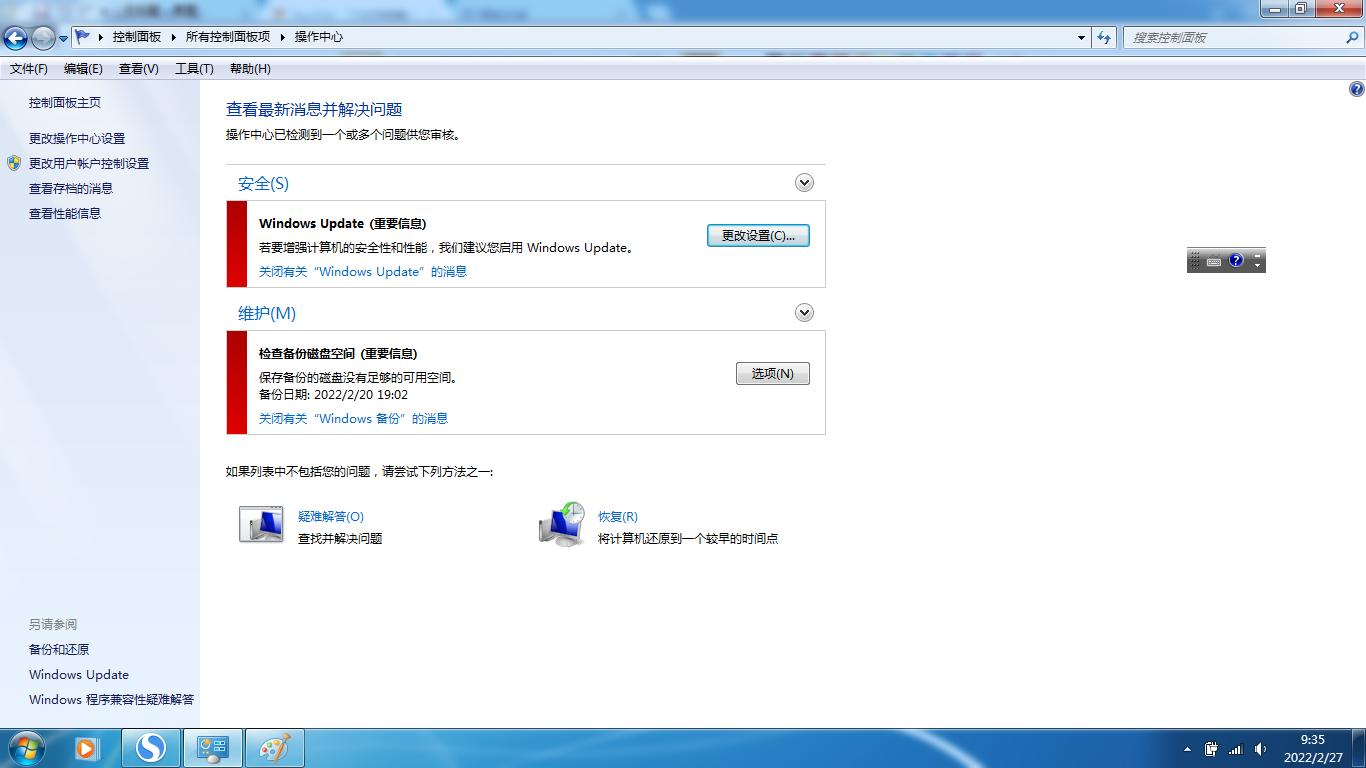The height and width of the screenshot is (768, 1366).
Task: Open the 工具(T) menu
Action: coord(194,69)
